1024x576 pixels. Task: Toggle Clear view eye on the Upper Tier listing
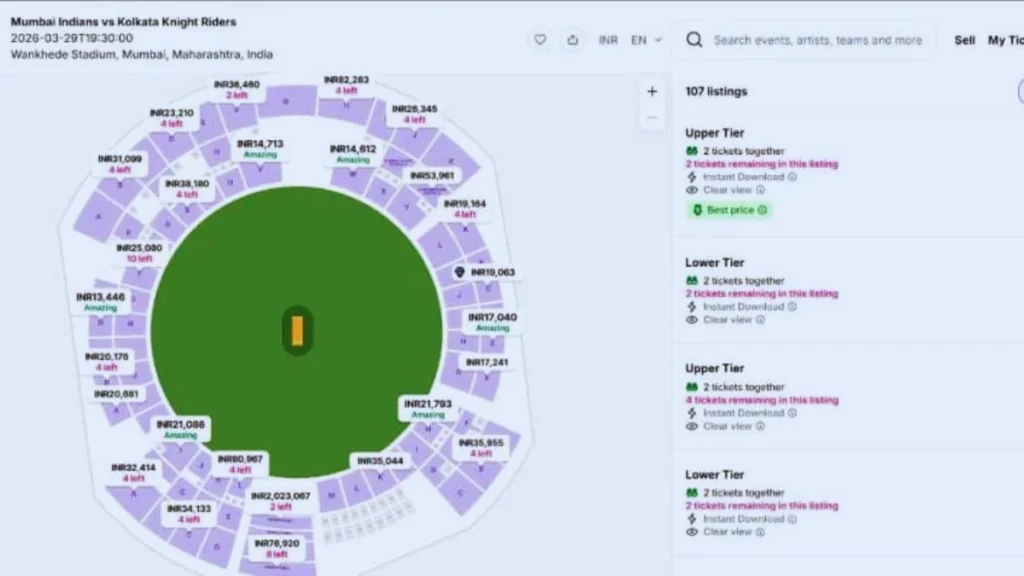690,189
